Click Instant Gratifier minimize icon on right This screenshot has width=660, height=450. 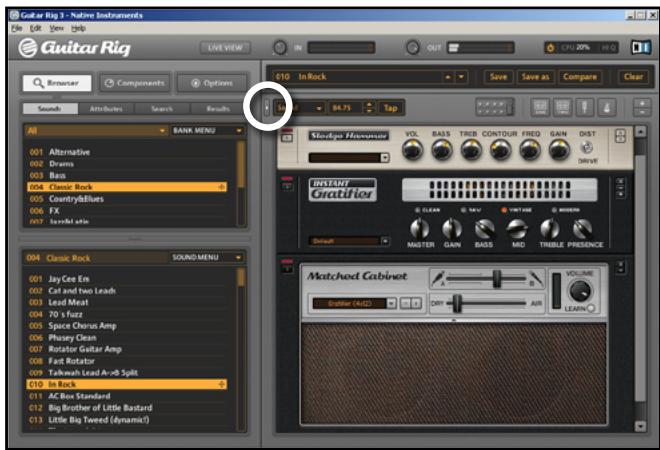(620, 188)
